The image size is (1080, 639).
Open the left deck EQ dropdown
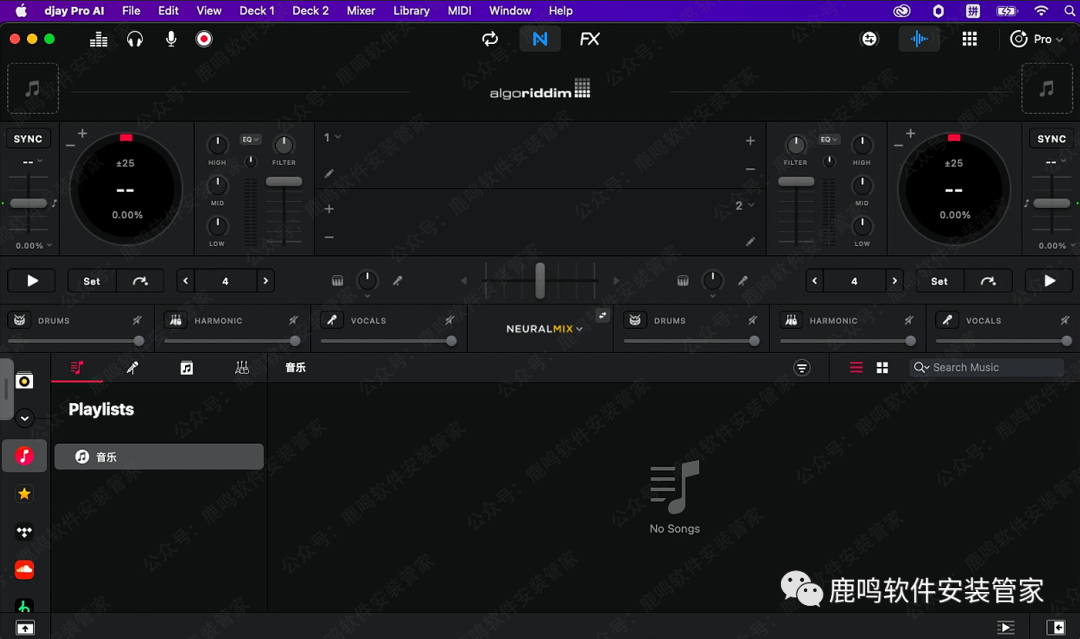250,139
